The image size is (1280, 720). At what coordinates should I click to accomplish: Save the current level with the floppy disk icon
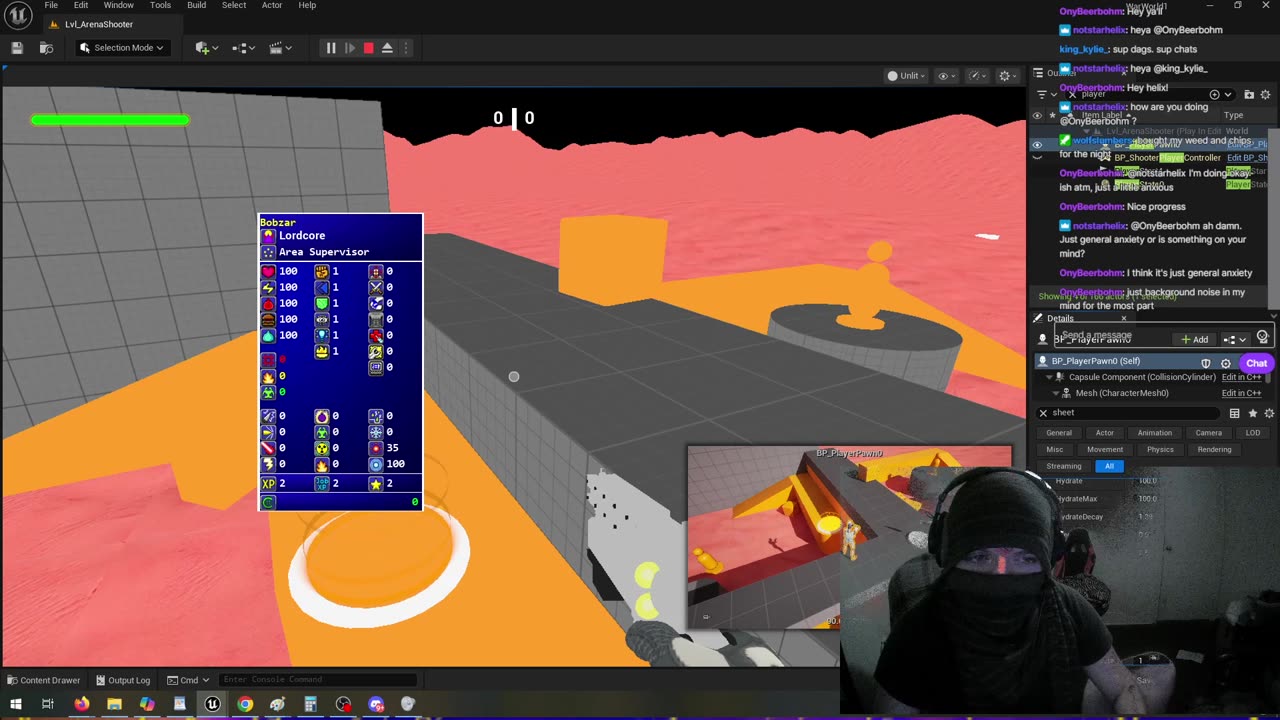point(17,48)
